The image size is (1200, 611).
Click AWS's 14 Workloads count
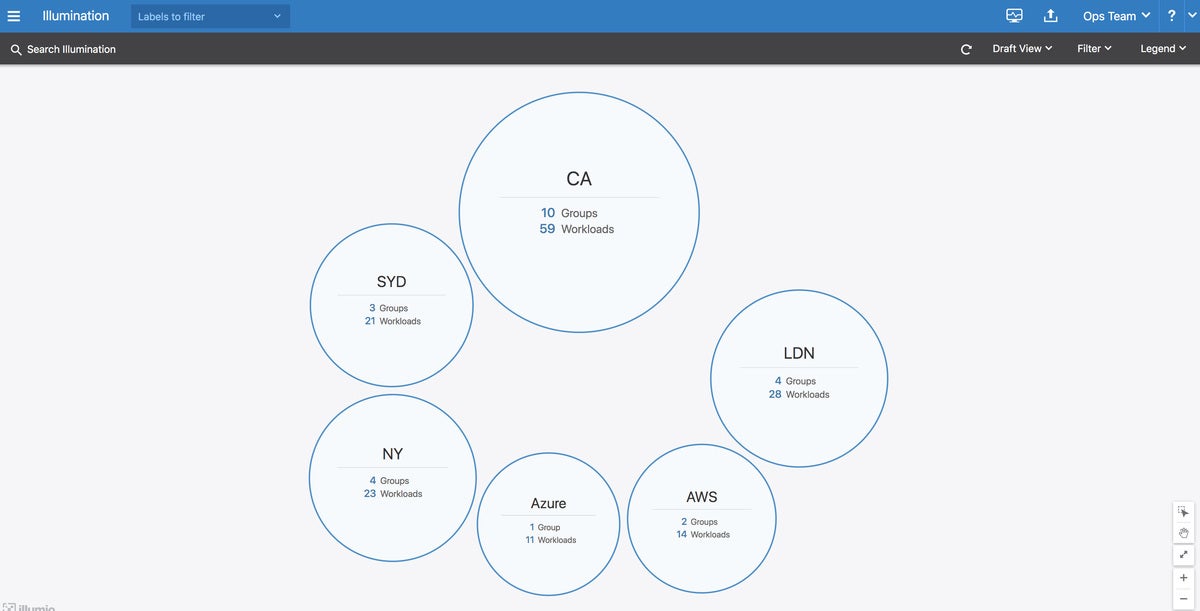tap(703, 535)
